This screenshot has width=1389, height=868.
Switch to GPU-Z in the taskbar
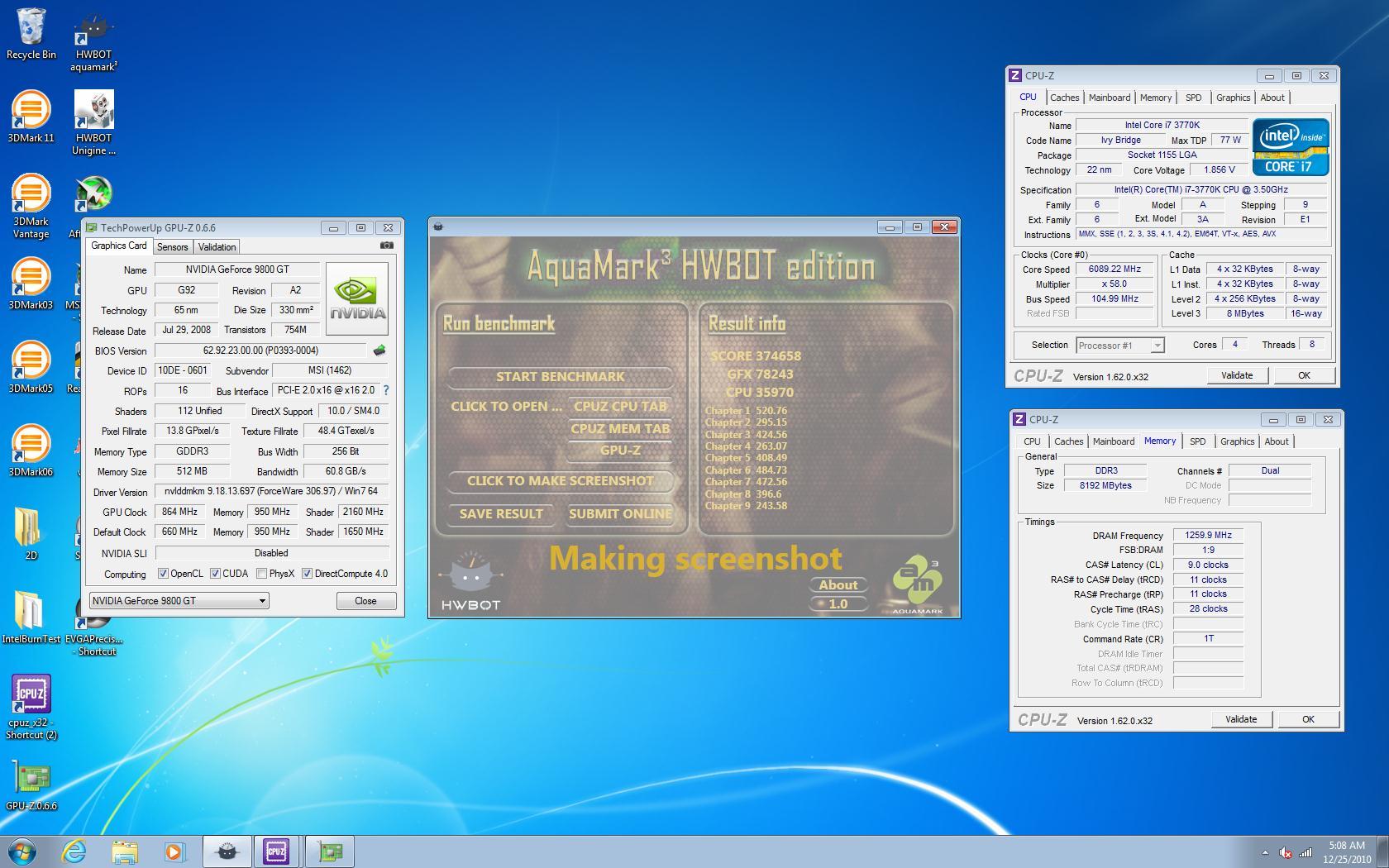point(330,851)
